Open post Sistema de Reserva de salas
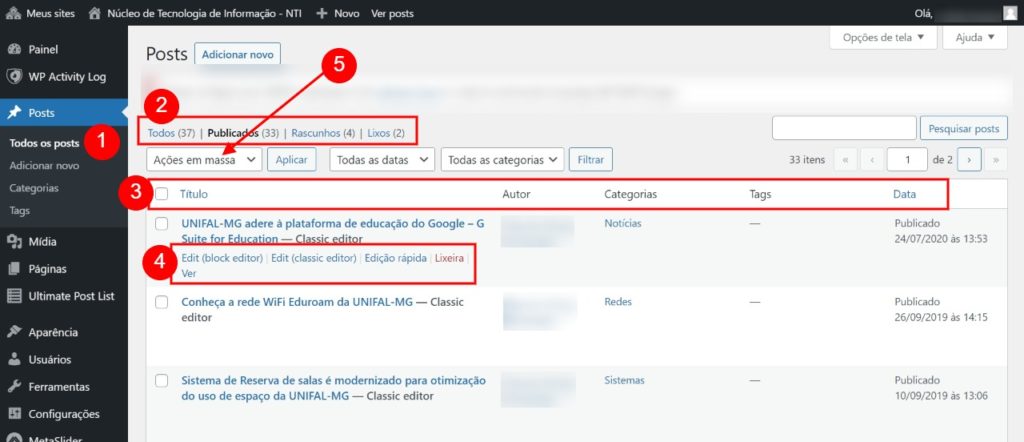 (334, 388)
